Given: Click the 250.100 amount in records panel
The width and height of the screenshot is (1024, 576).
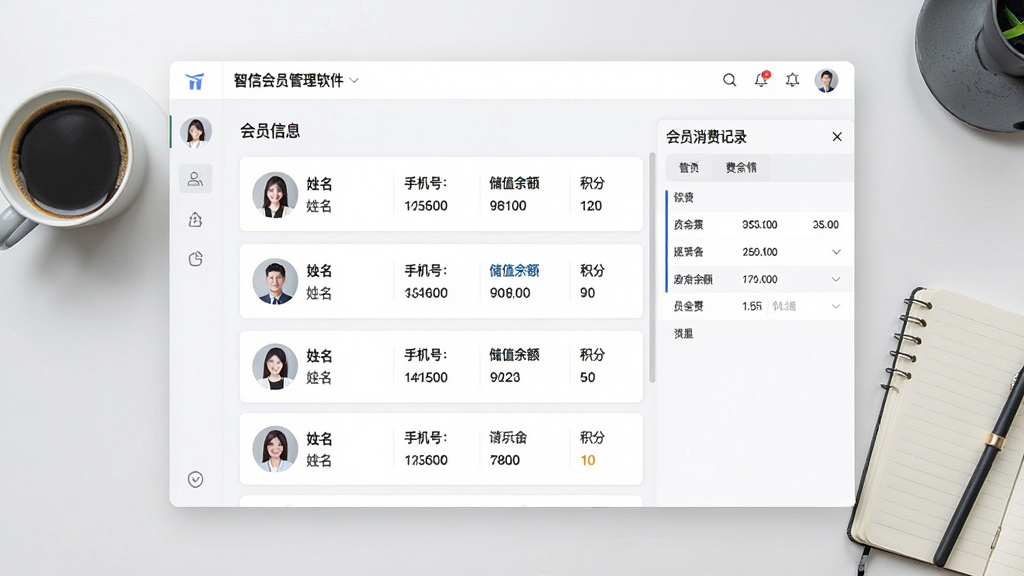Looking at the screenshot, I should [x=760, y=252].
